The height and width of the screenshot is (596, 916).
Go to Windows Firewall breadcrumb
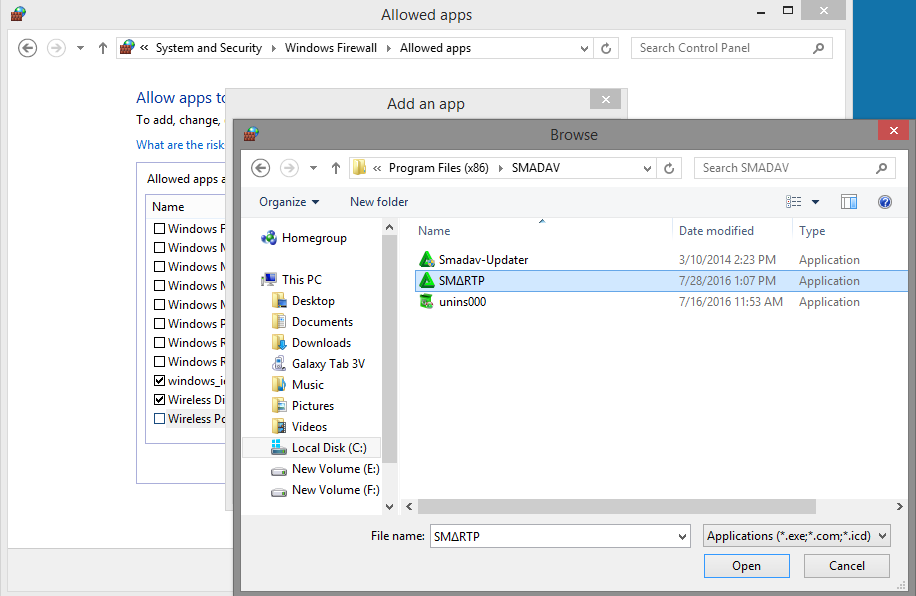(x=331, y=48)
